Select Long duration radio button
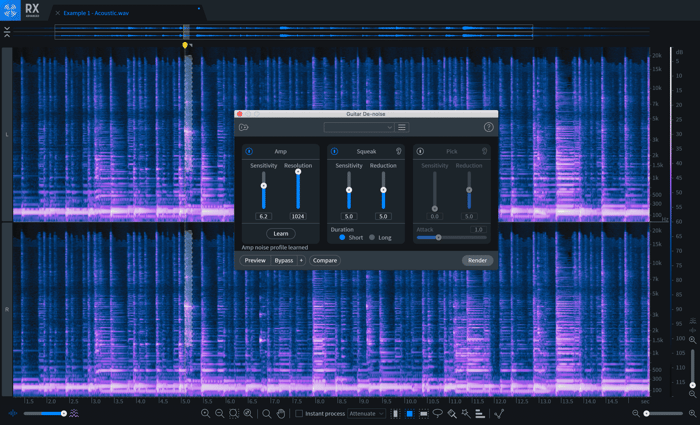Viewport: 700px width, 425px height. click(x=372, y=238)
